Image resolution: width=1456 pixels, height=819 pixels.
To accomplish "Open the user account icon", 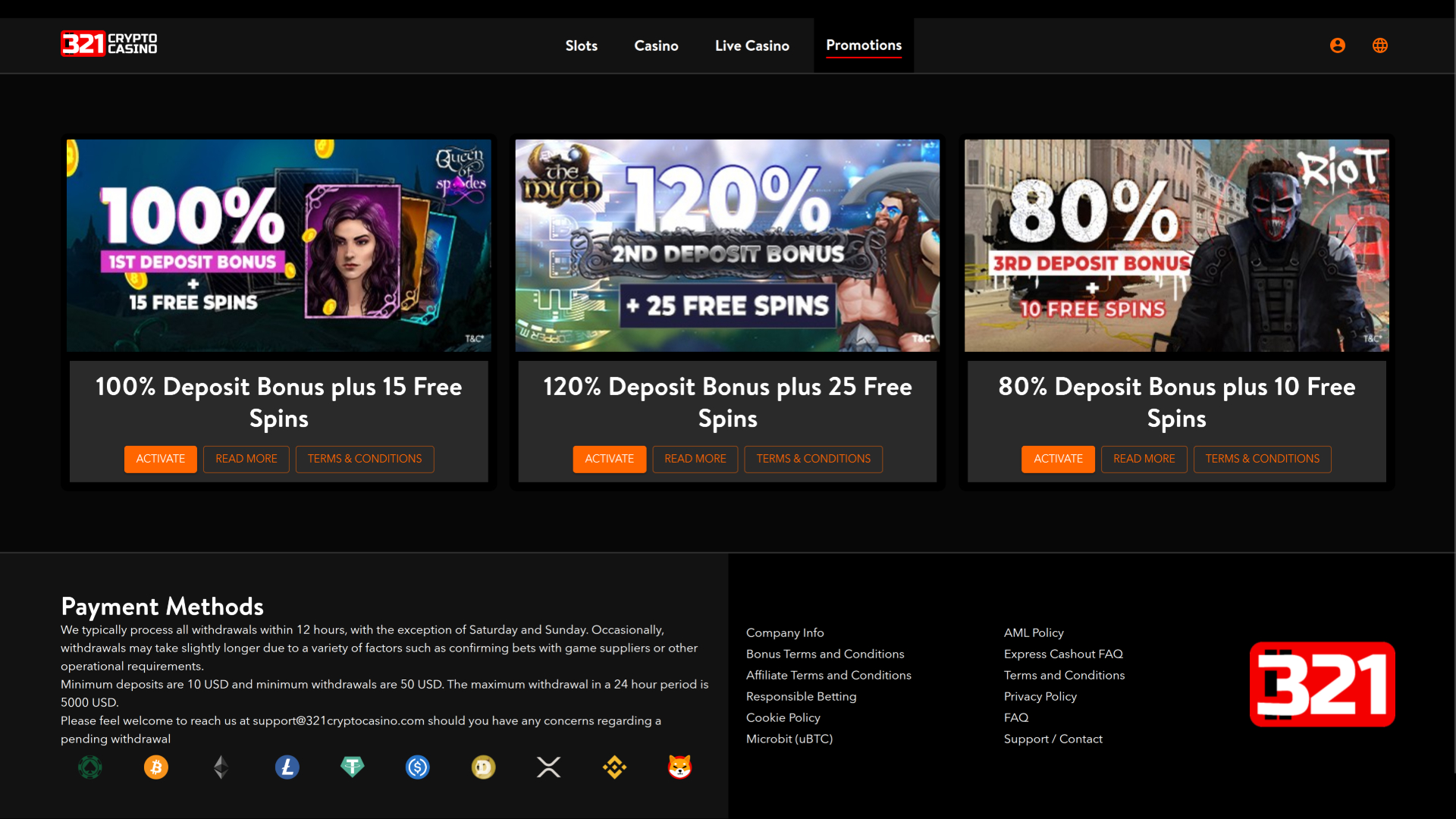I will pyautogui.click(x=1337, y=45).
